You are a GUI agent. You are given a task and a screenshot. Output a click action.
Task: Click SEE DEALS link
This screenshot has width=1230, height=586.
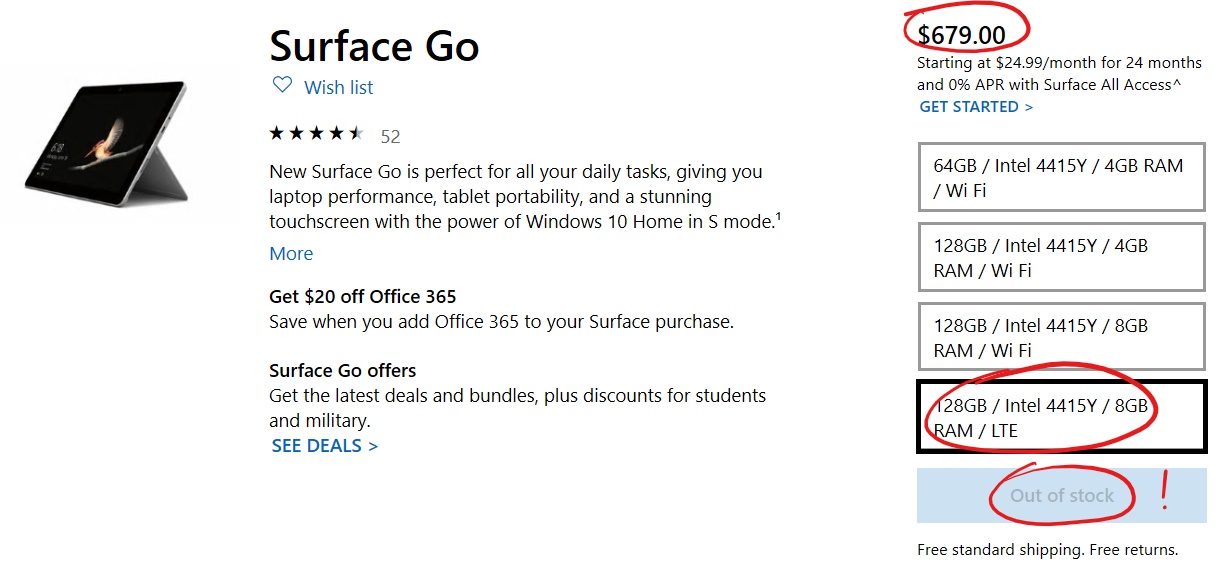point(325,446)
